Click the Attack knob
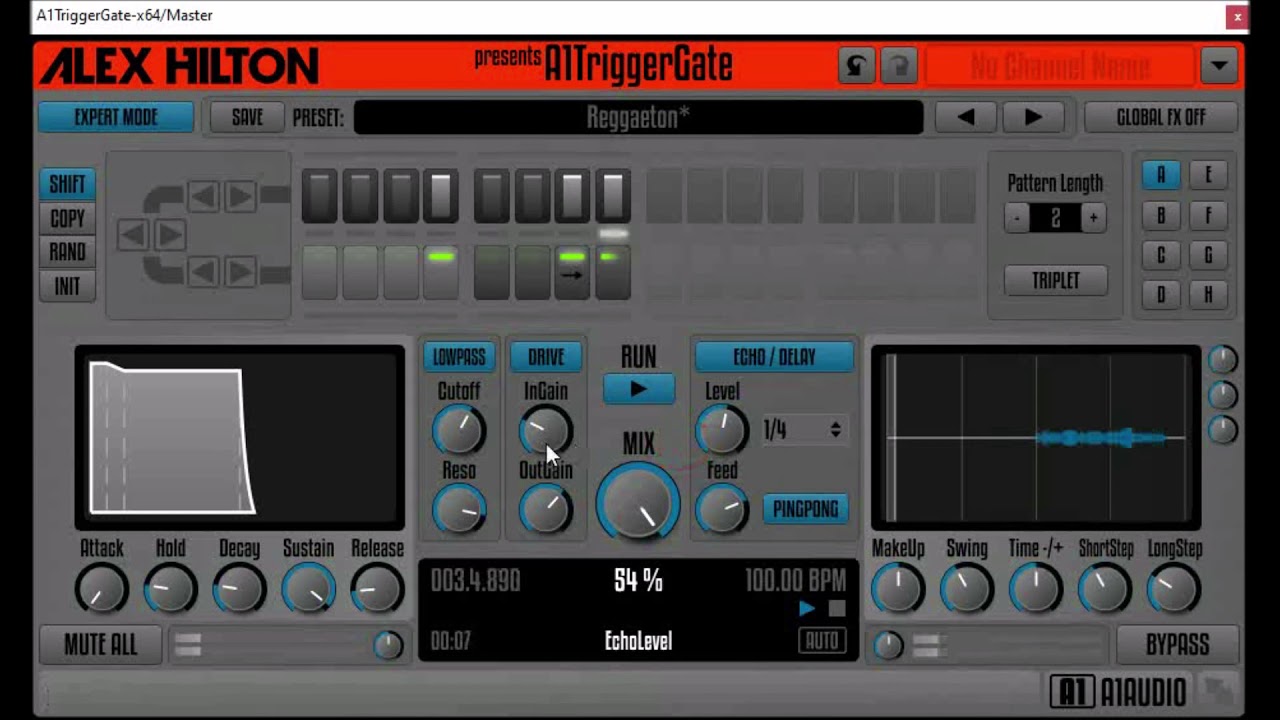Image resolution: width=1280 pixels, height=720 pixels. pyautogui.click(x=102, y=590)
